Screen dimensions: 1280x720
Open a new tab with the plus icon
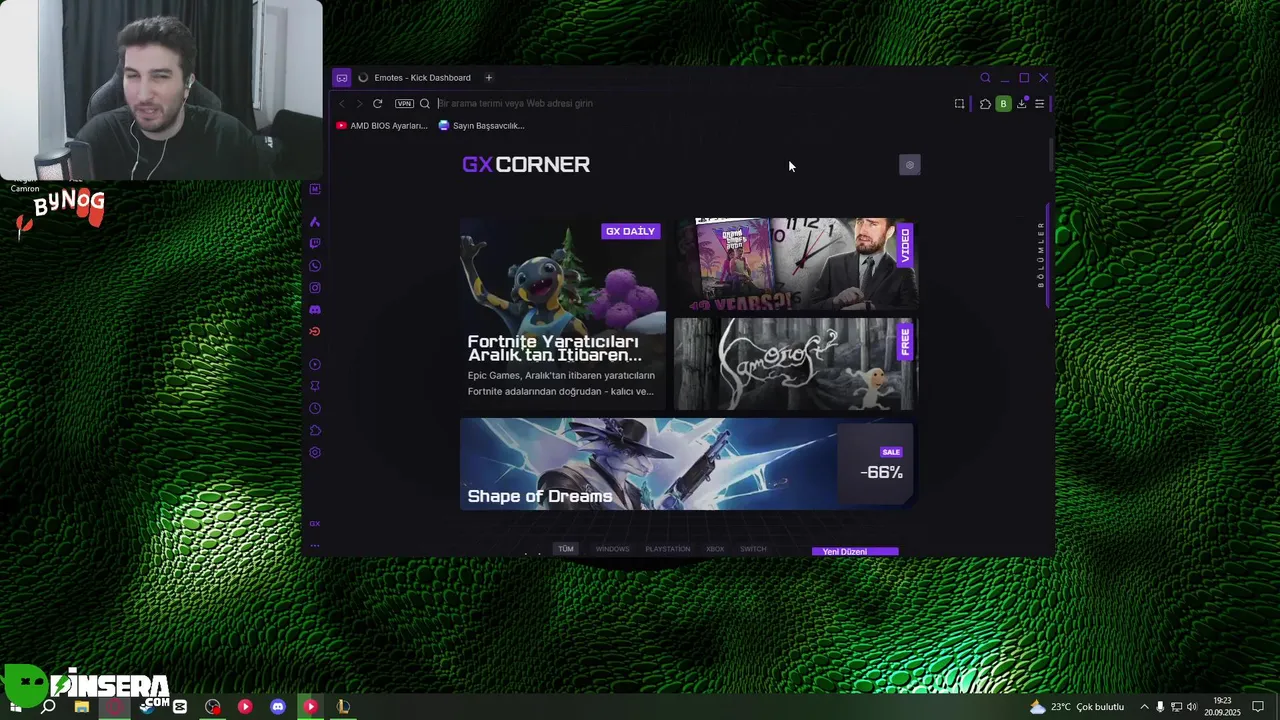(489, 78)
